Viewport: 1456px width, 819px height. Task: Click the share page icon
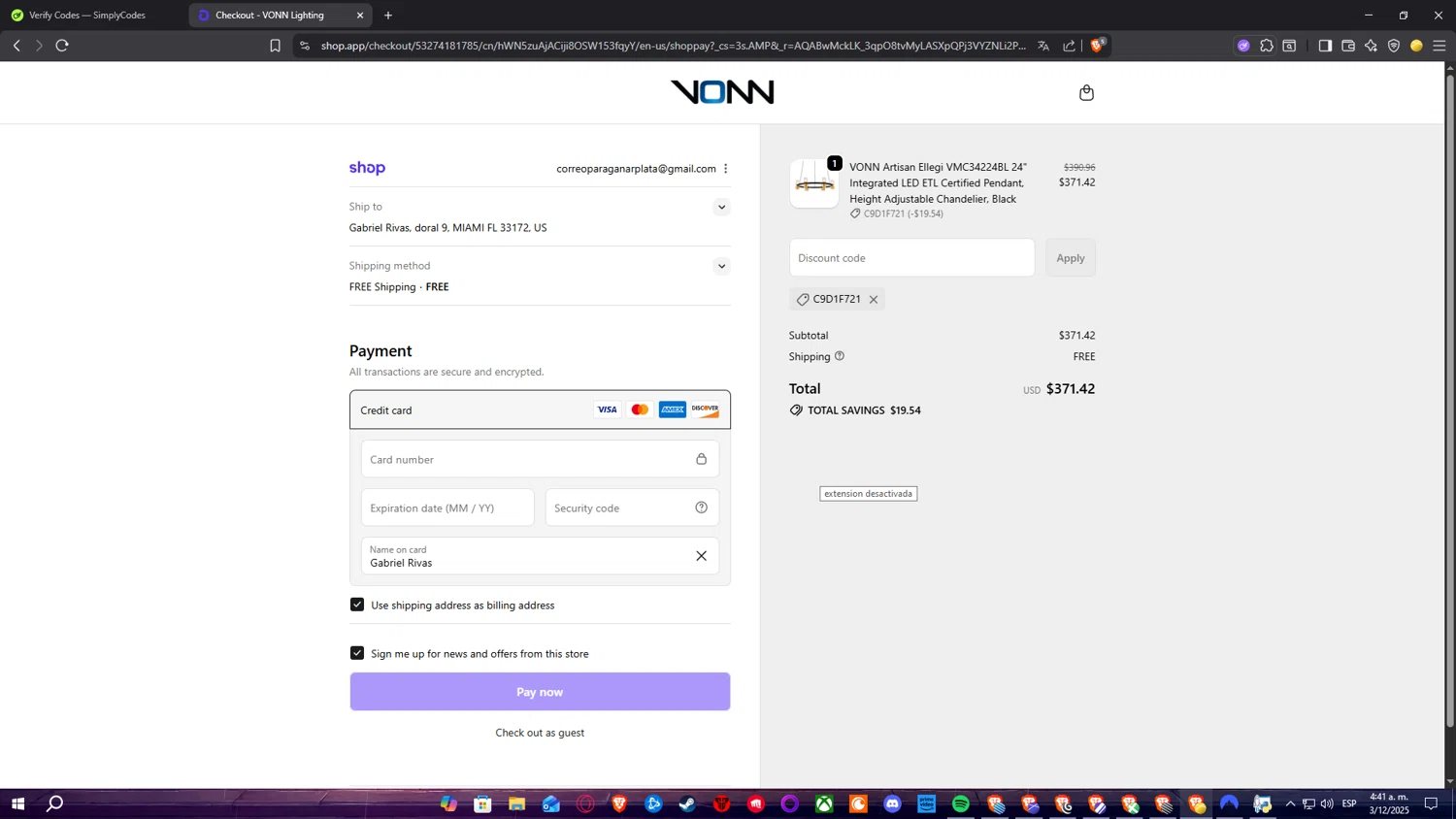1069,46
